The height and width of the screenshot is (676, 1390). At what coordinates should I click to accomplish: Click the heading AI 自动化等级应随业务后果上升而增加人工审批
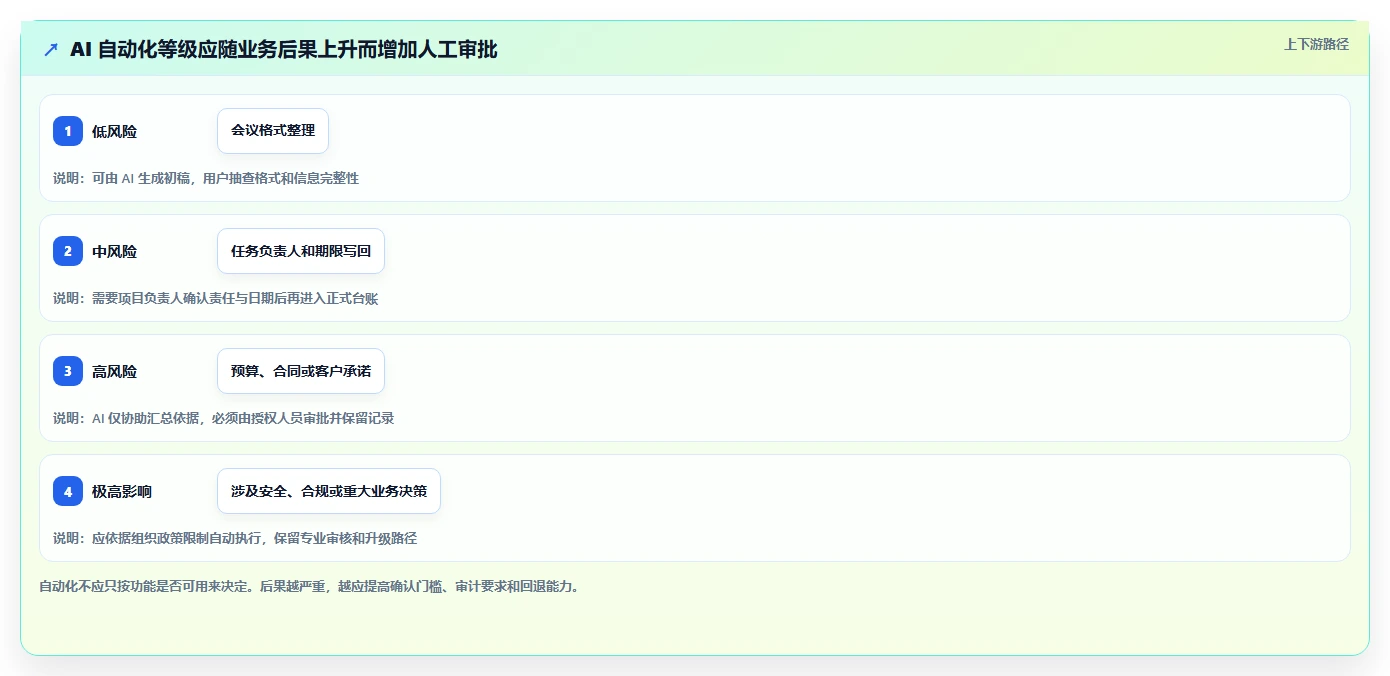click(x=284, y=49)
